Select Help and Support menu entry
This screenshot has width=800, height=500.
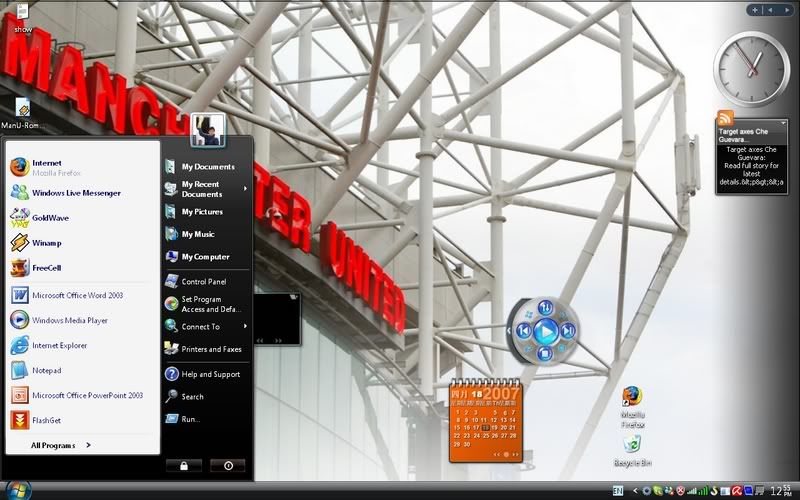(210, 374)
